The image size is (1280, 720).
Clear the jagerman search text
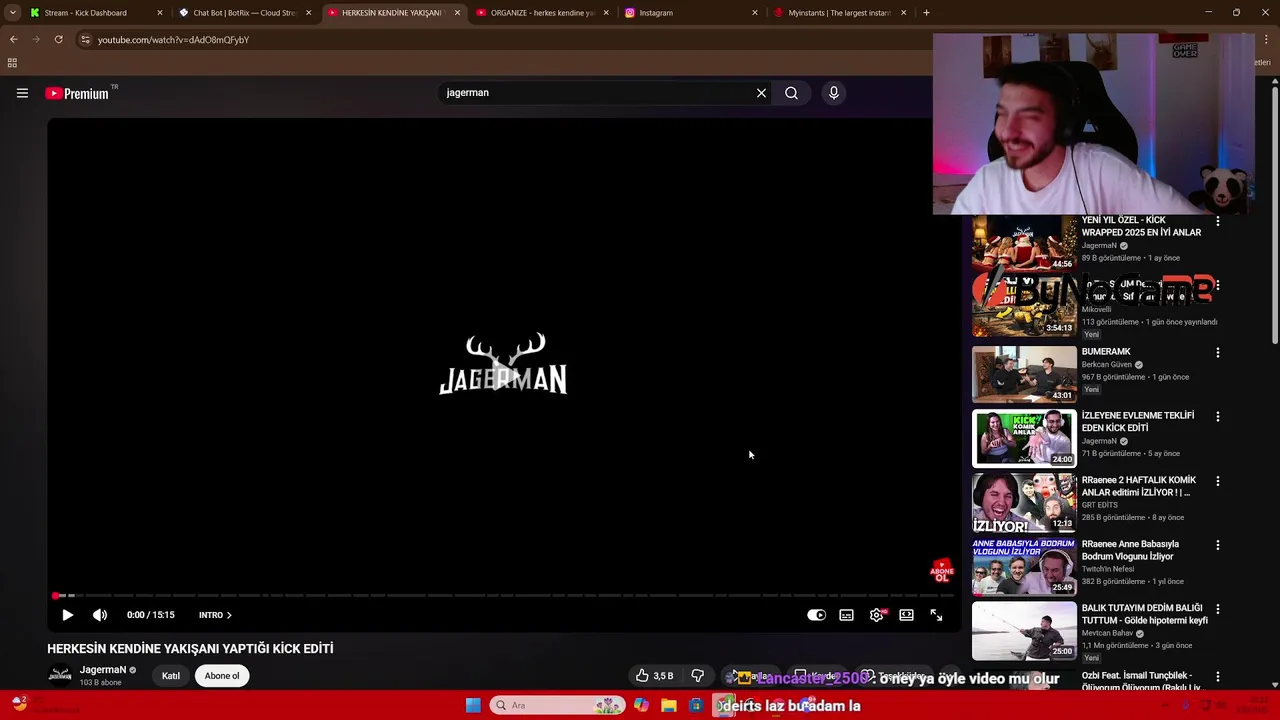pos(761,93)
